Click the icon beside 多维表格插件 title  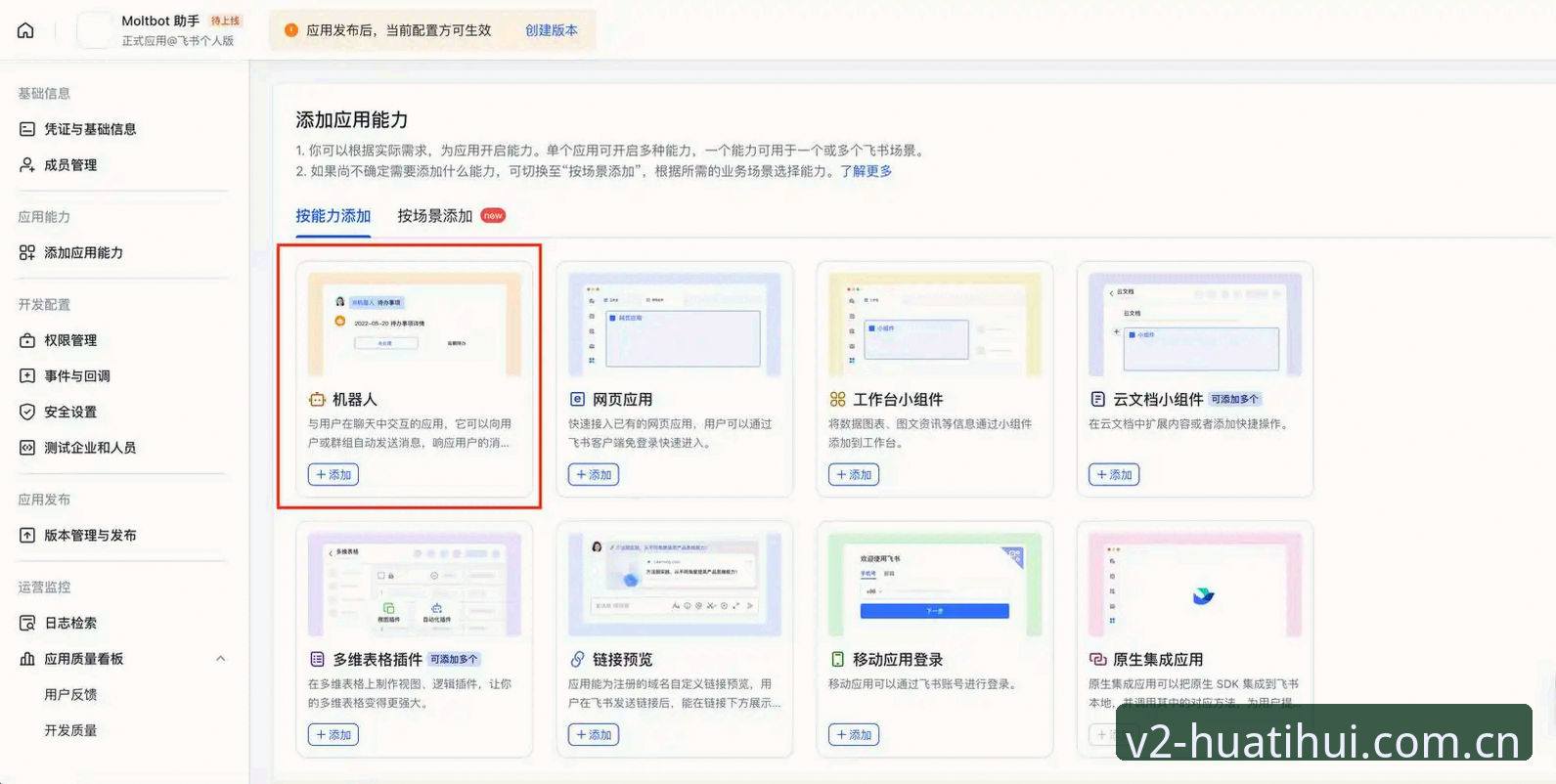[x=317, y=659]
